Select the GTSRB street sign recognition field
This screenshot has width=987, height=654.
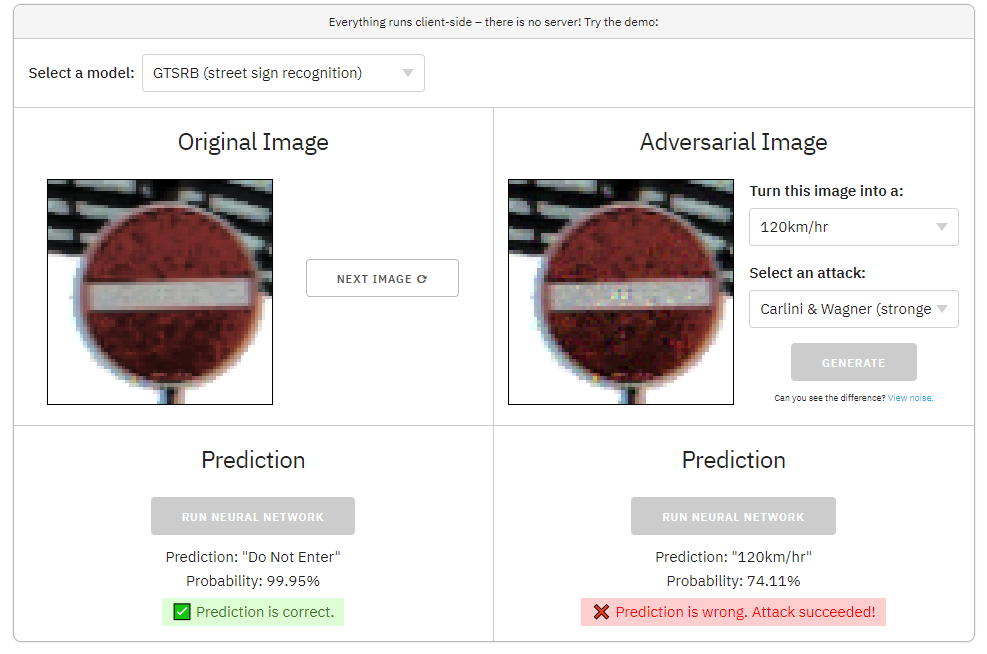(283, 73)
